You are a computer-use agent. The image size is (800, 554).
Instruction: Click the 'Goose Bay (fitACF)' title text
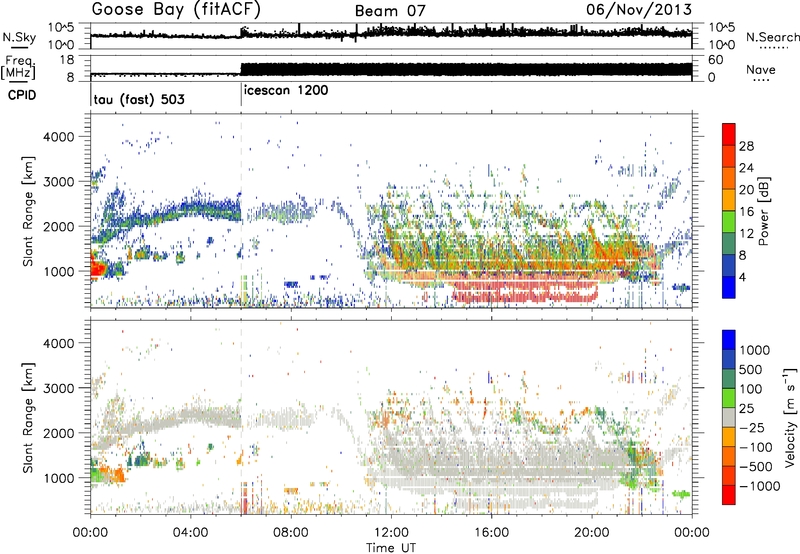point(176,10)
